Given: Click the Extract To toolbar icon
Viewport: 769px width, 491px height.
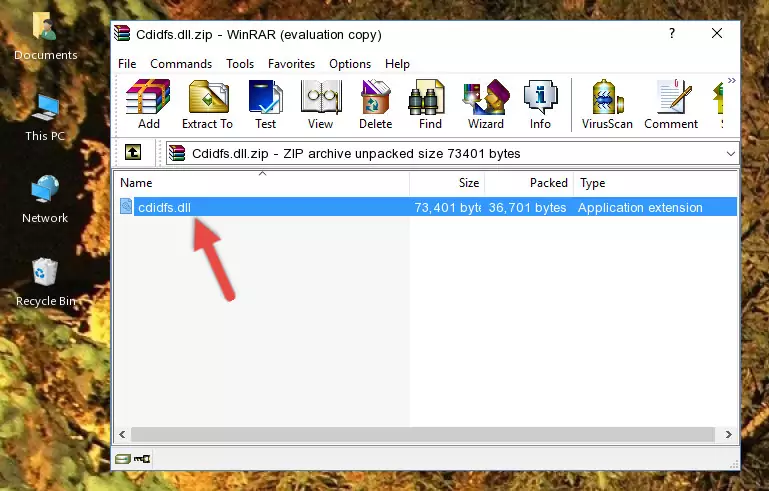Looking at the screenshot, I should pos(207,104).
